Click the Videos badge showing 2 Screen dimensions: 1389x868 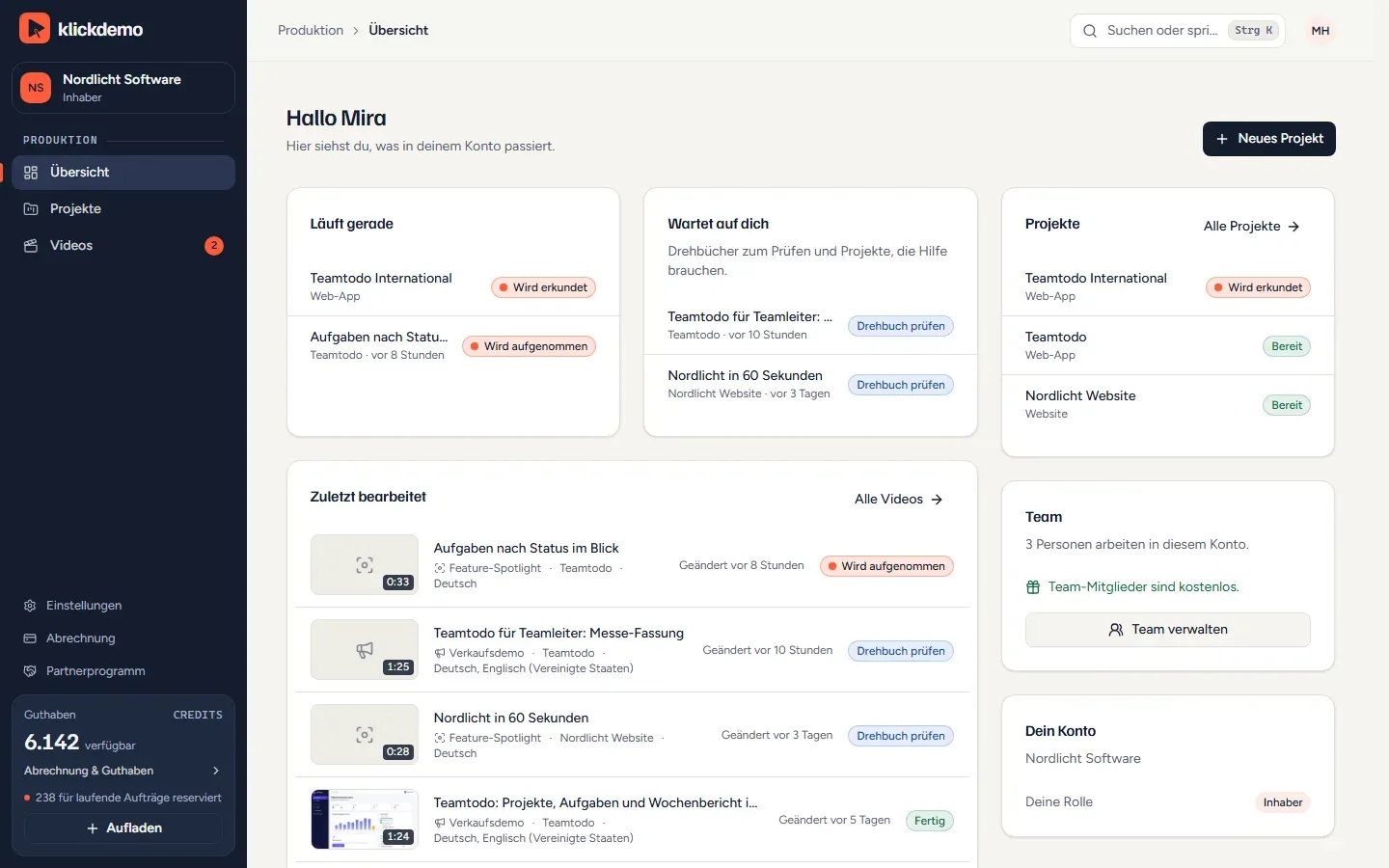(214, 246)
